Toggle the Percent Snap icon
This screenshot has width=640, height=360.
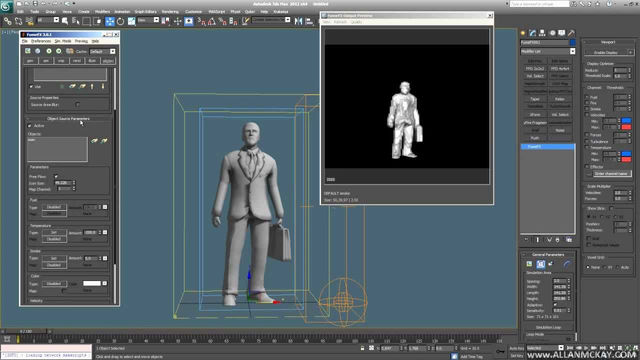222,21
